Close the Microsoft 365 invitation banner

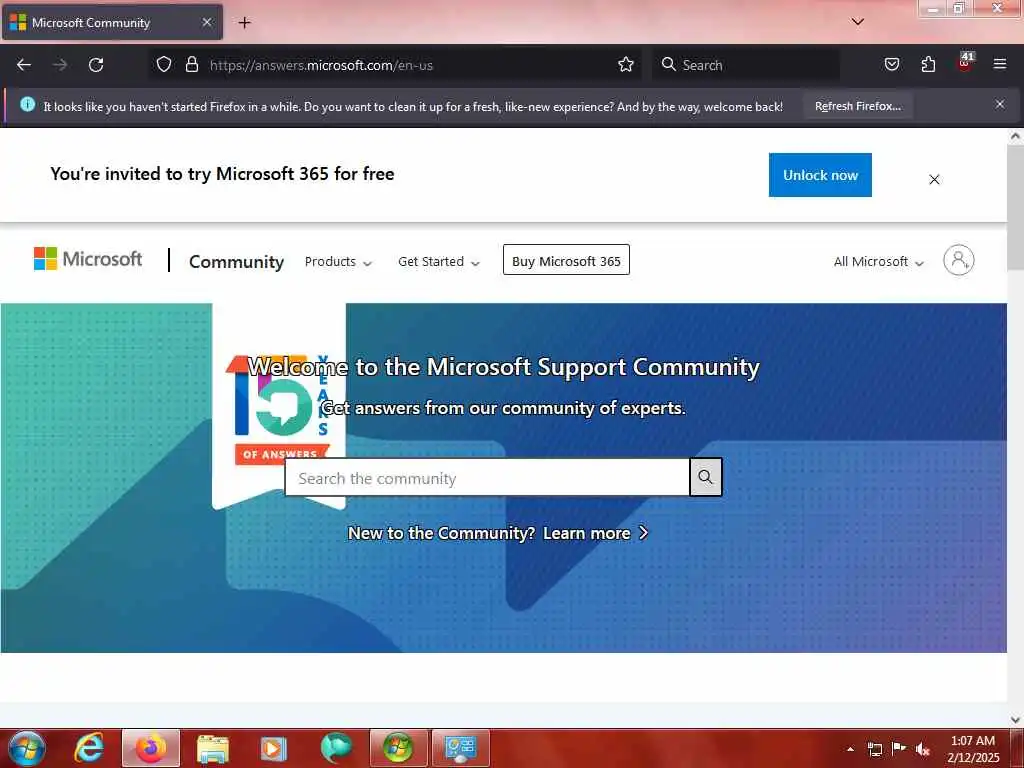coord(935,180)
